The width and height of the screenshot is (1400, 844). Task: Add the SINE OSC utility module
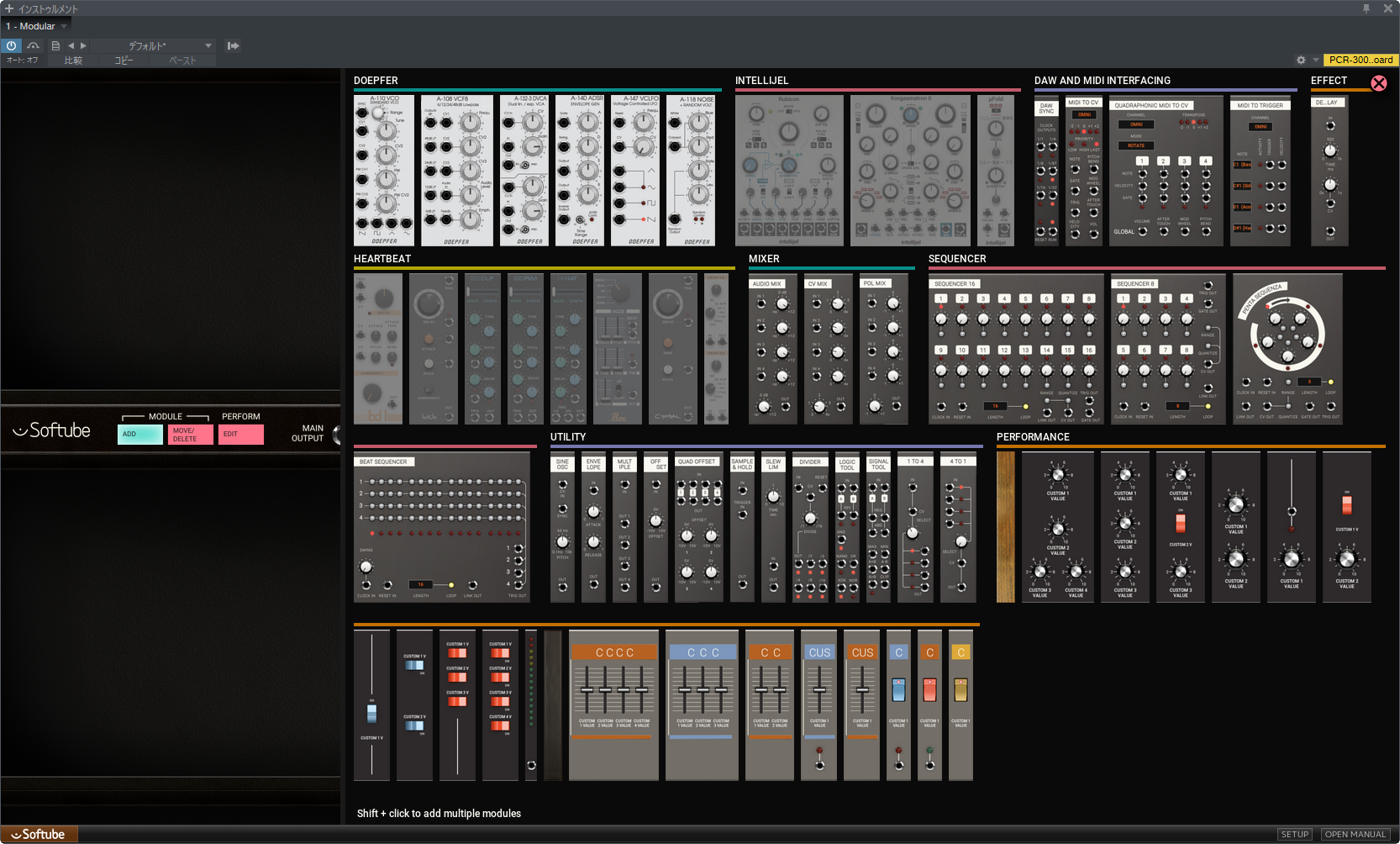pos(562,527)
